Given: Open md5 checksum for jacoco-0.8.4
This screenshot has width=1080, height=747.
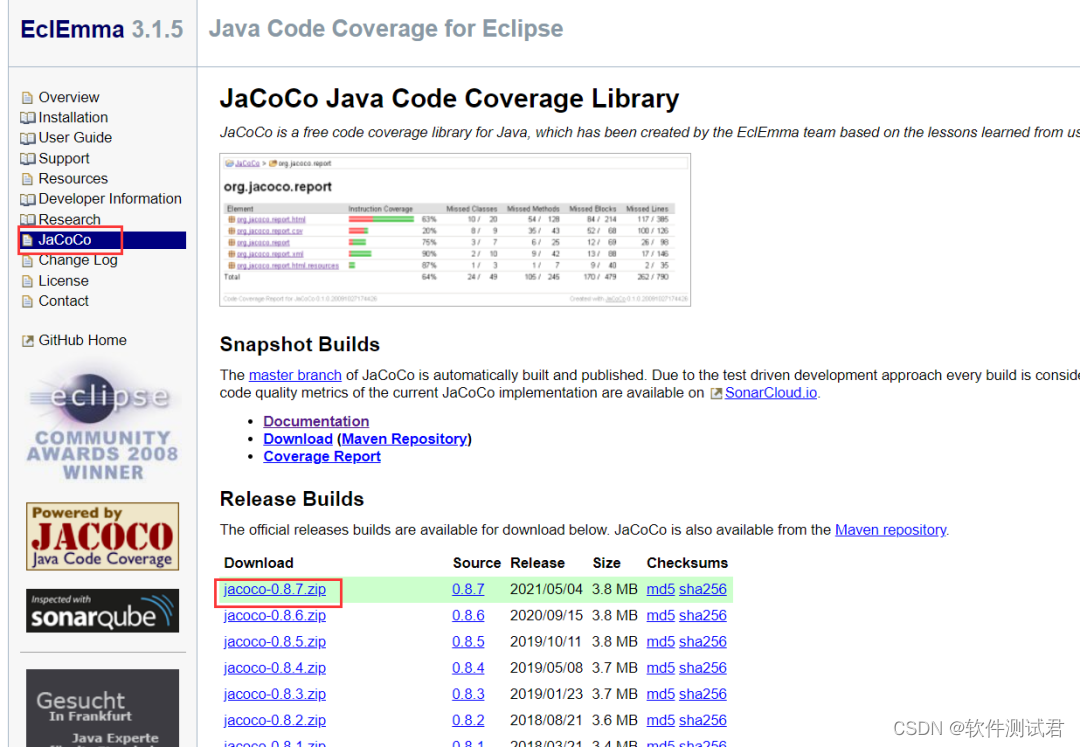Looking at the screenshot, I should tap(661, 668).
